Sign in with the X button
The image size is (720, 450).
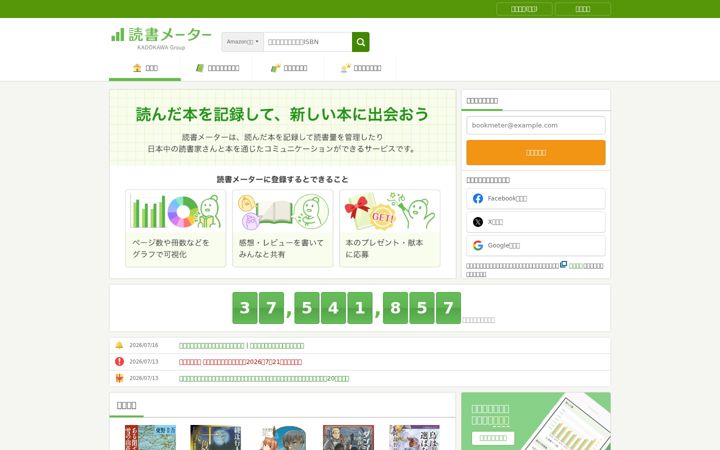tap(536, 222)
